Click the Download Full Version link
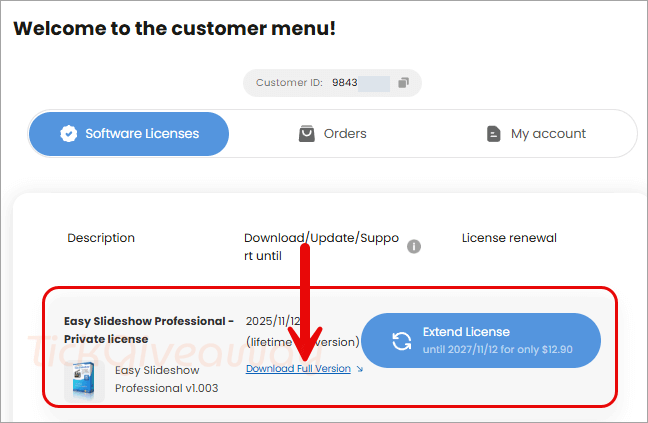This screenshot has width=648, height=423. pyautogui.click(x=298, y=368)
